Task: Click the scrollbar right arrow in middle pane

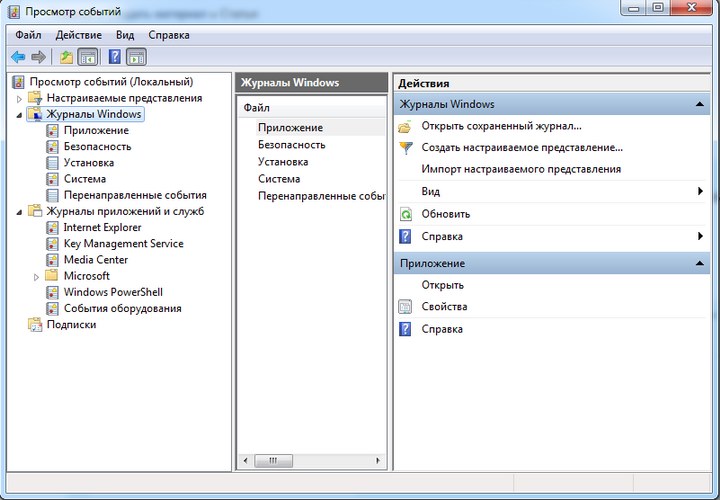Action: tap(377, 461)
